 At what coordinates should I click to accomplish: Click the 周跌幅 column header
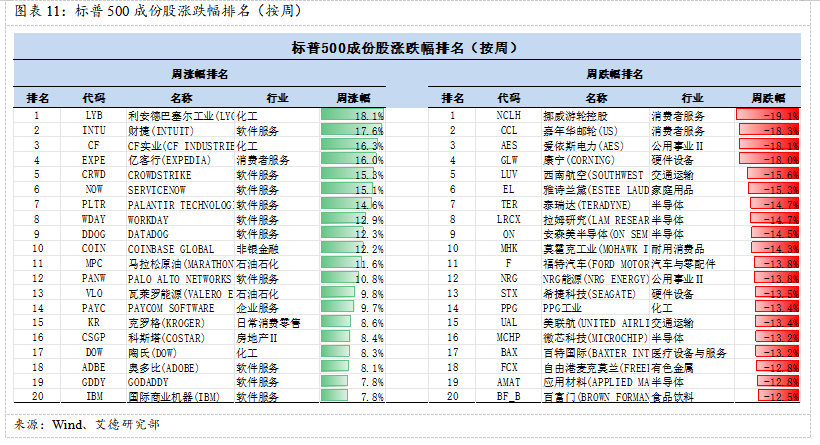[768, 98]
